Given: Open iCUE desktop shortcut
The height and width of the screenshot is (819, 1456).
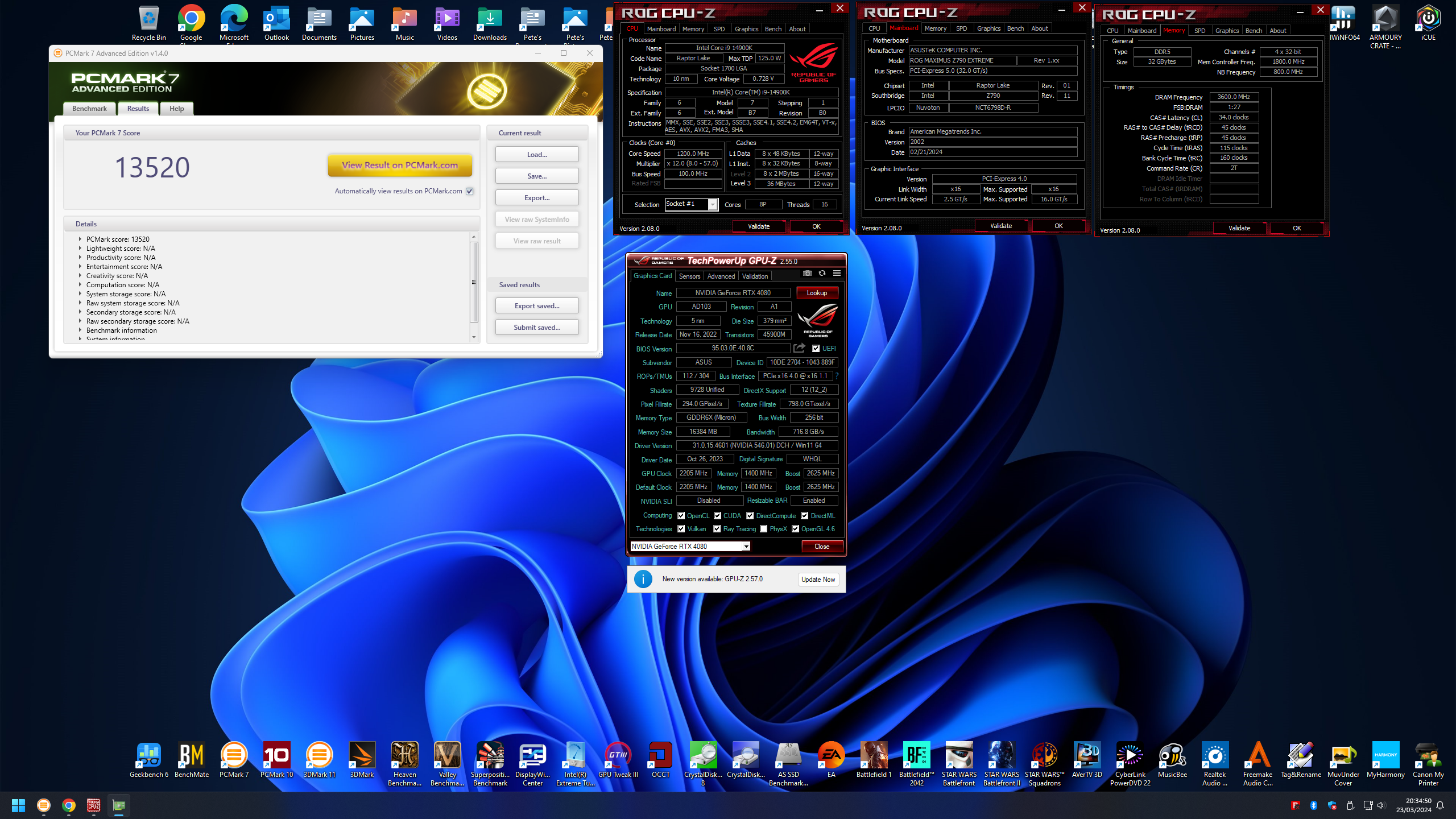Looking at the screenshot, I should (1428, 23).
